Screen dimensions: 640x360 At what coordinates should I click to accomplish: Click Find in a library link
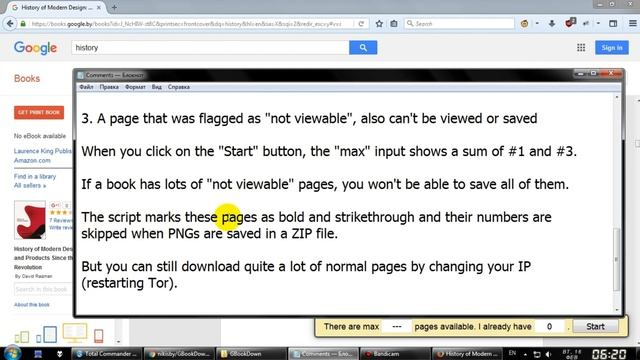35,176
